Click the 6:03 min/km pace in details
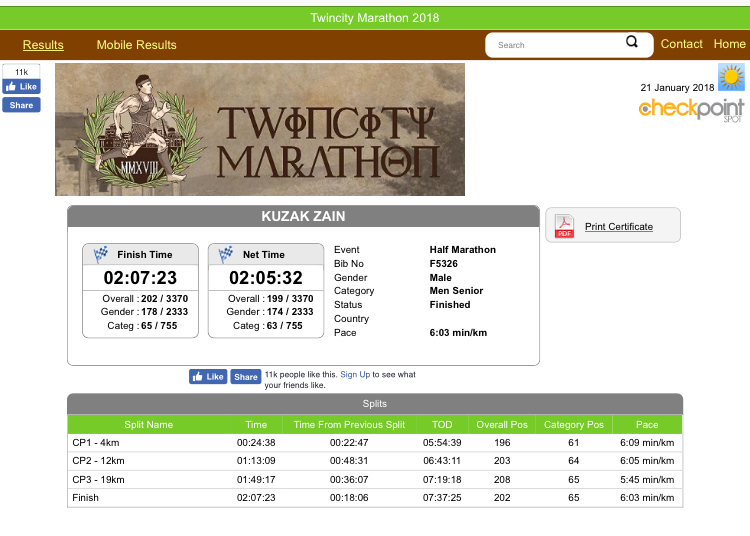The image size is (750, 536). (458, 333)
